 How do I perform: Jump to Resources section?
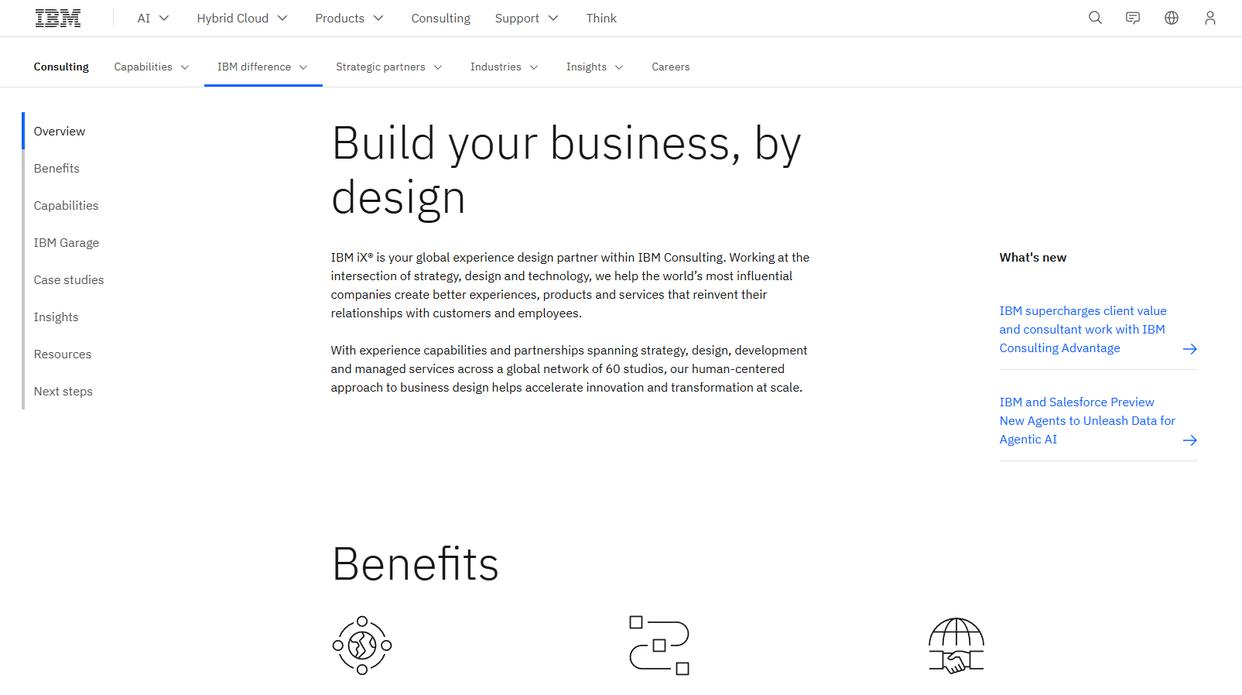click(62, 354)
